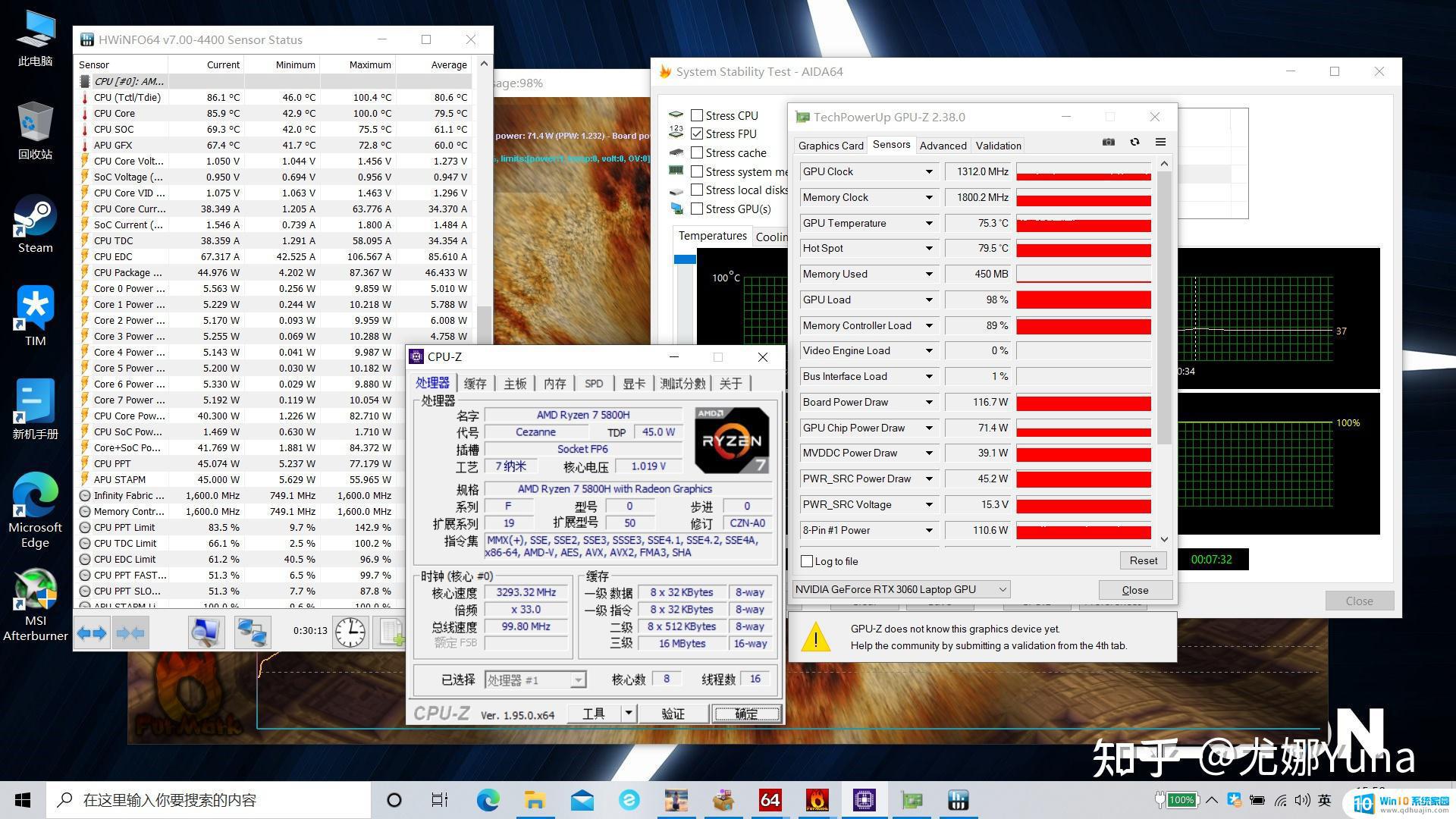Image resolution: width=1456 pixels, height=819 pixels.
Task: Open GPU-Z hamburger menu icon
Action: coord(1160,142)
